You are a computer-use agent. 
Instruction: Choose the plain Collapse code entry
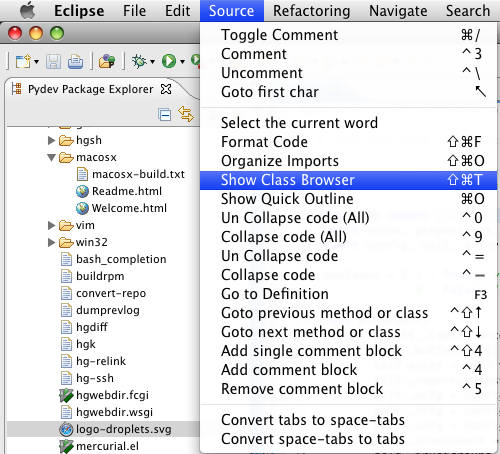348,275
